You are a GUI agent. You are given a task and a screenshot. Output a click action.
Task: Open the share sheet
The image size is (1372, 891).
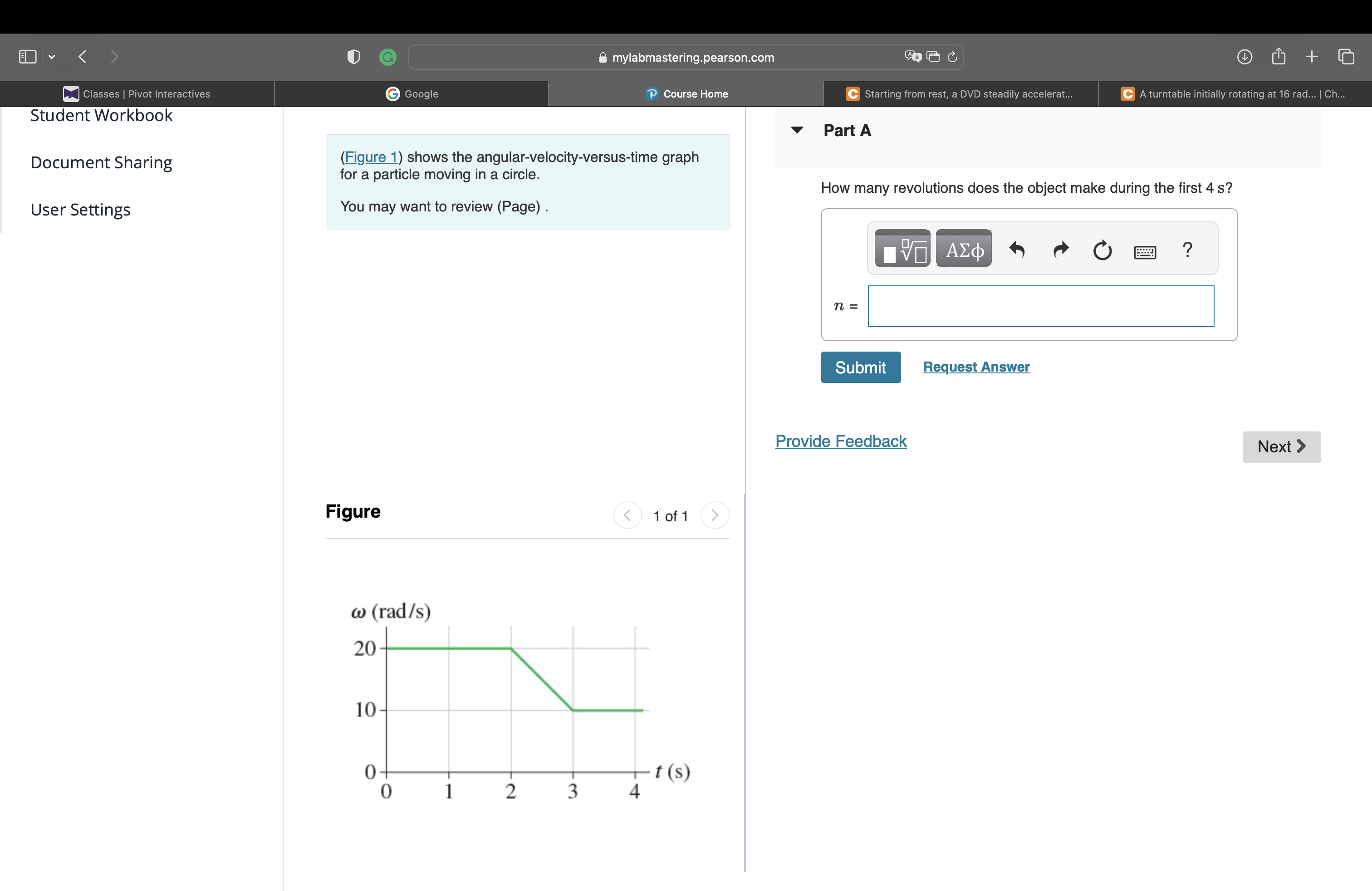click(x=1279, y=56)
